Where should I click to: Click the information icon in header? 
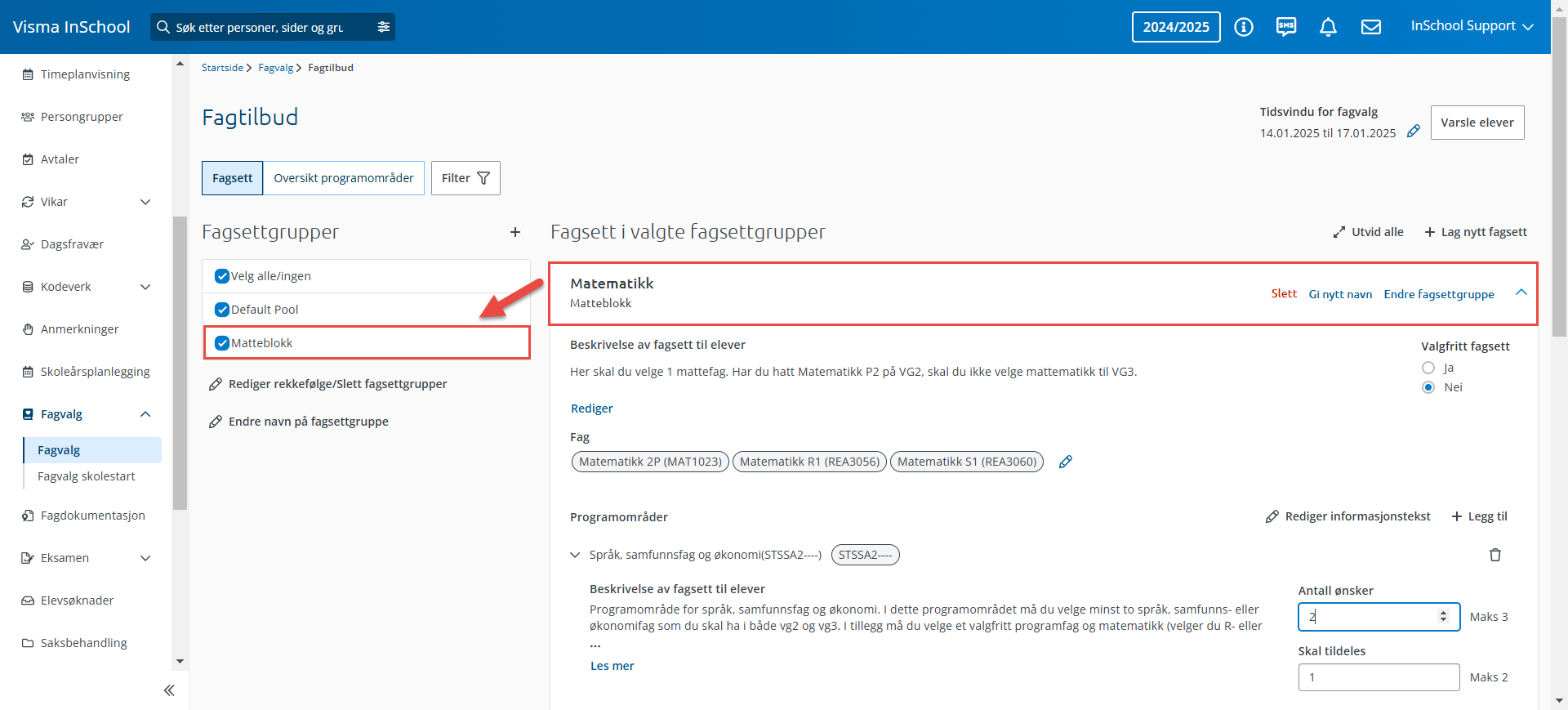tap(1243, 27)
